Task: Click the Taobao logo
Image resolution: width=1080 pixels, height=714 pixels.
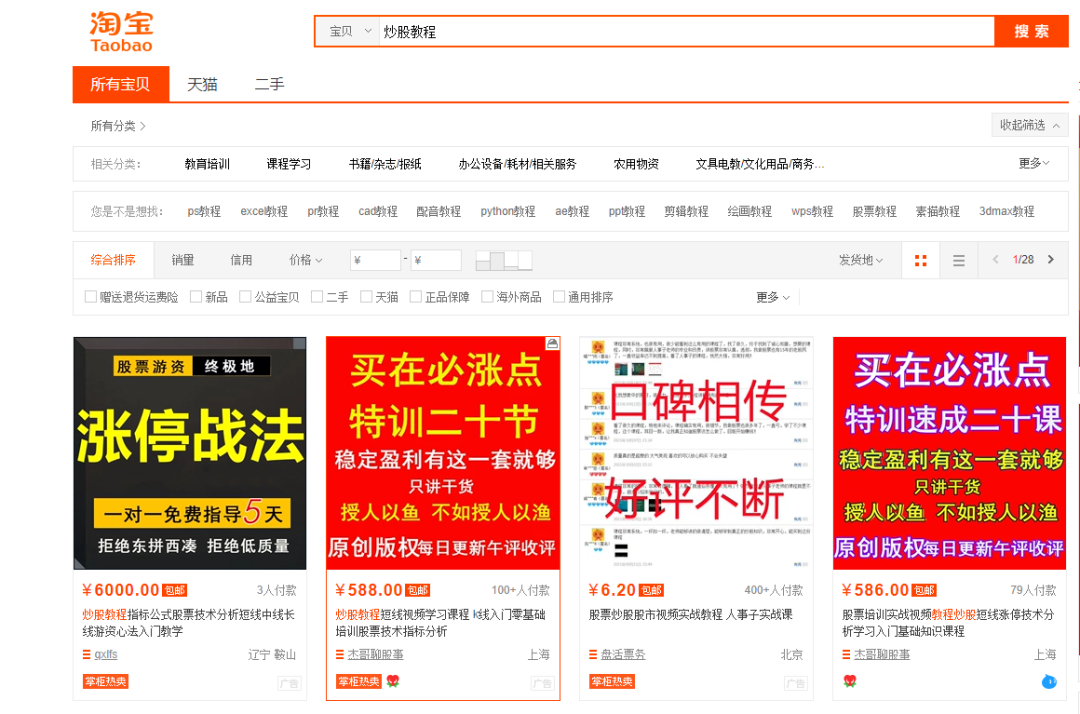Action: coord(121,32)
